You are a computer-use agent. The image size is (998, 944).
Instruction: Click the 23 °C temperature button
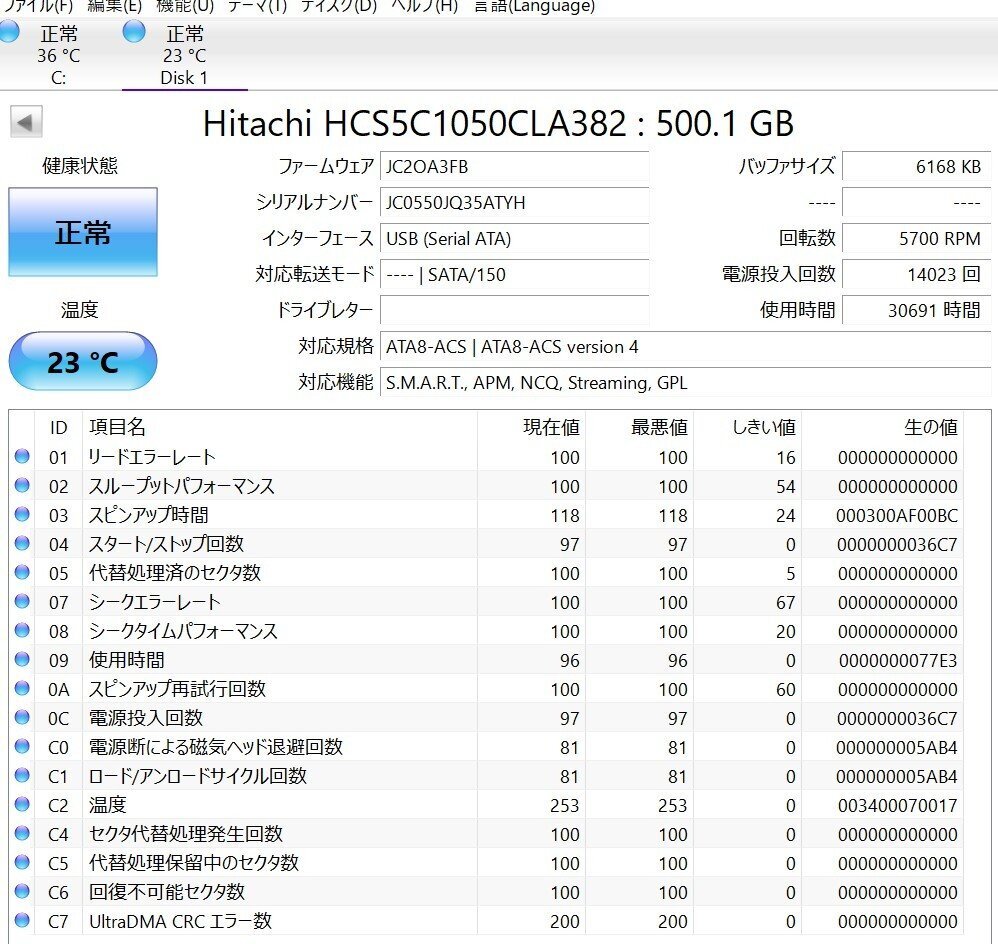point(83,361)
